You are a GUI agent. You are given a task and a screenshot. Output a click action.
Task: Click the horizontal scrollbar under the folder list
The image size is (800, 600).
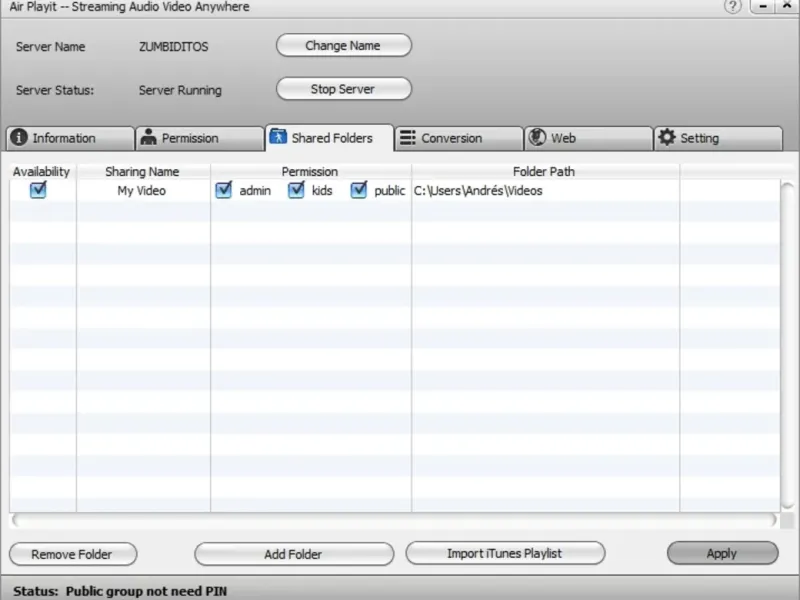point(394,520)
